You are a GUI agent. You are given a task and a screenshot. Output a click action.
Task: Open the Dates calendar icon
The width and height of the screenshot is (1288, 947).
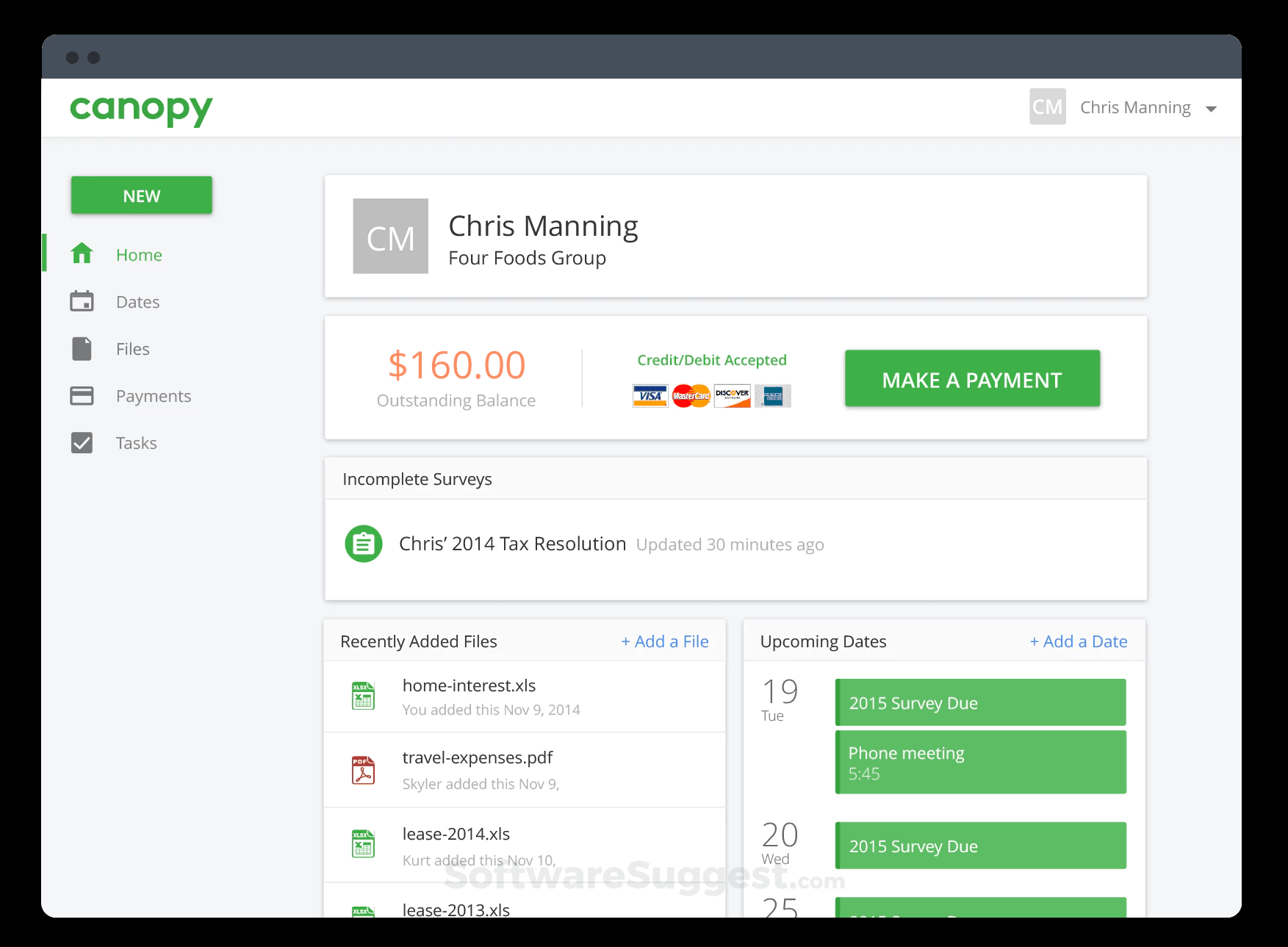(x=82, y=301)
